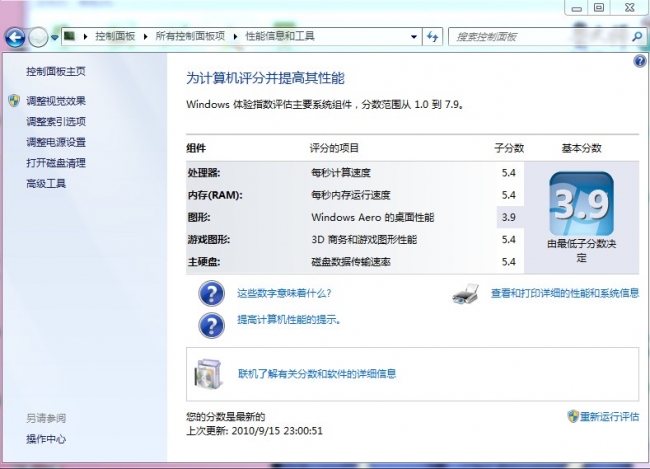Click the shield icon next to 重新运行评估
Image resolution: width=650 pixels, height=469 pixels.
[573, 416]
